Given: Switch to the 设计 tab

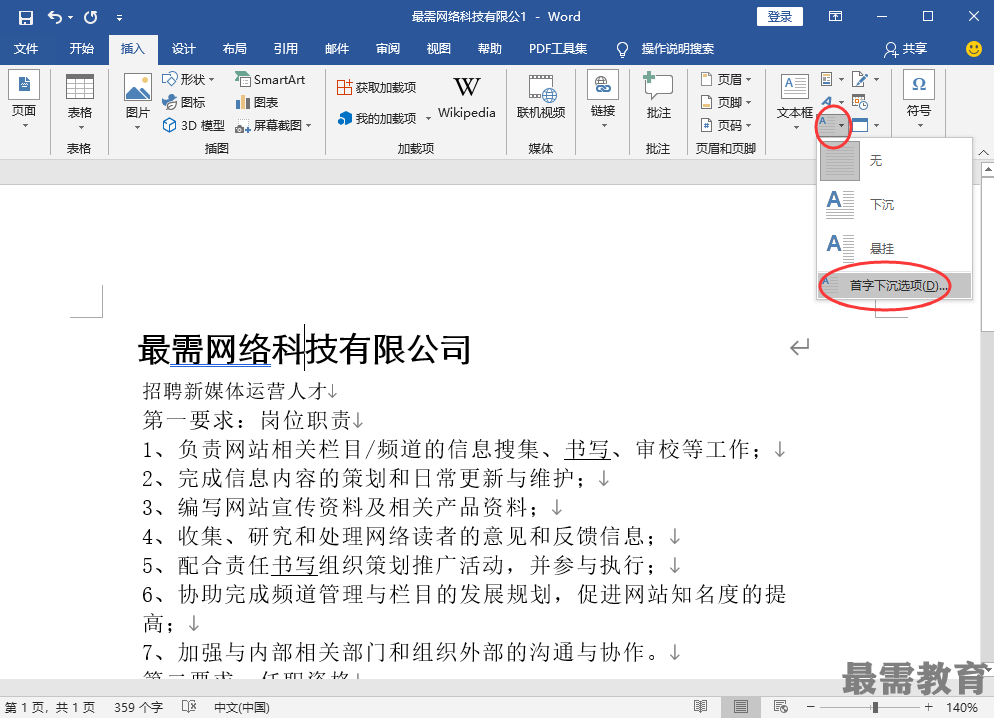Looking at the screenshot, I should pyautogui.click(x=183, y=49).
